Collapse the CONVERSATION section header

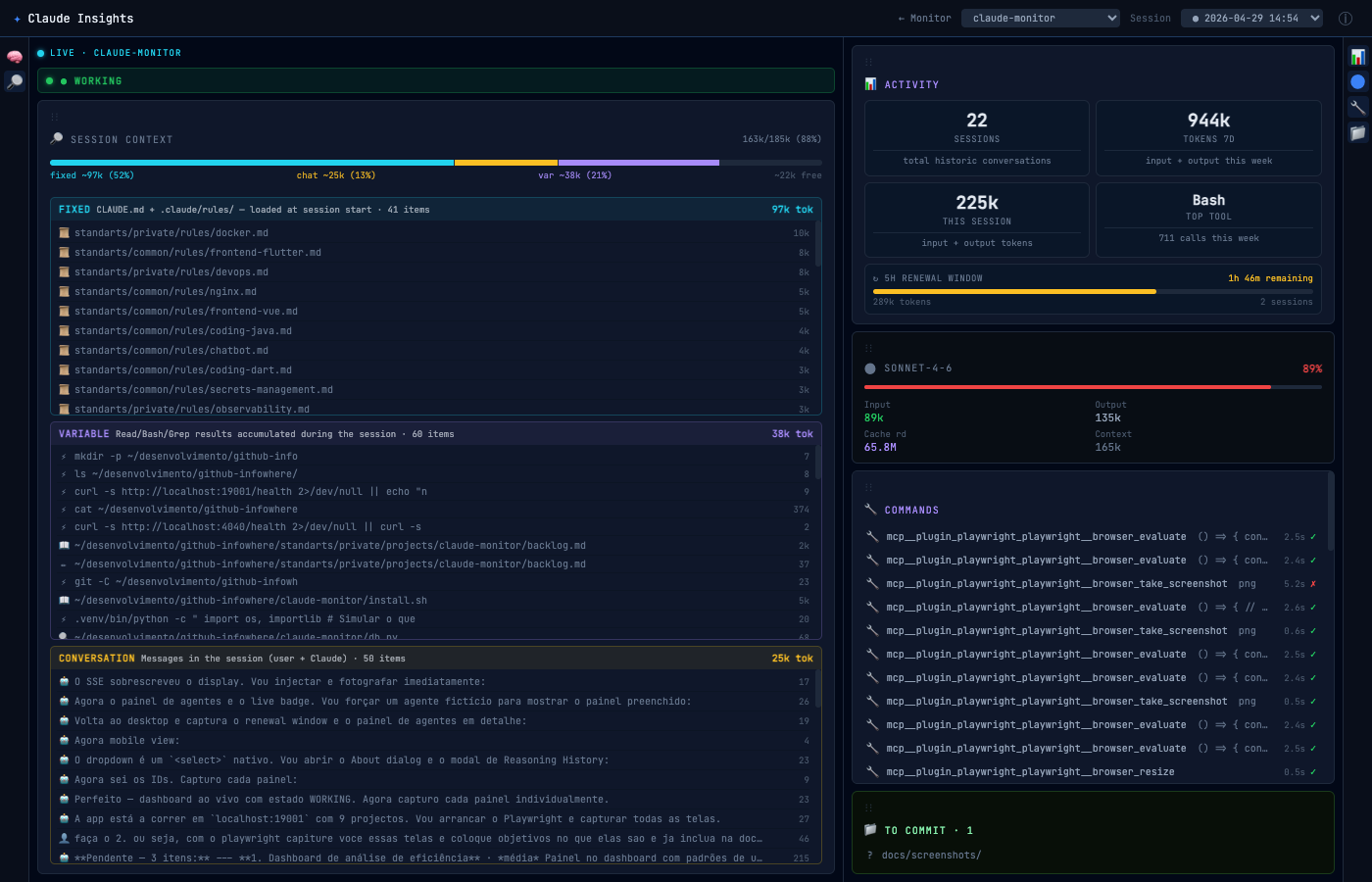[x=436, y=659]
